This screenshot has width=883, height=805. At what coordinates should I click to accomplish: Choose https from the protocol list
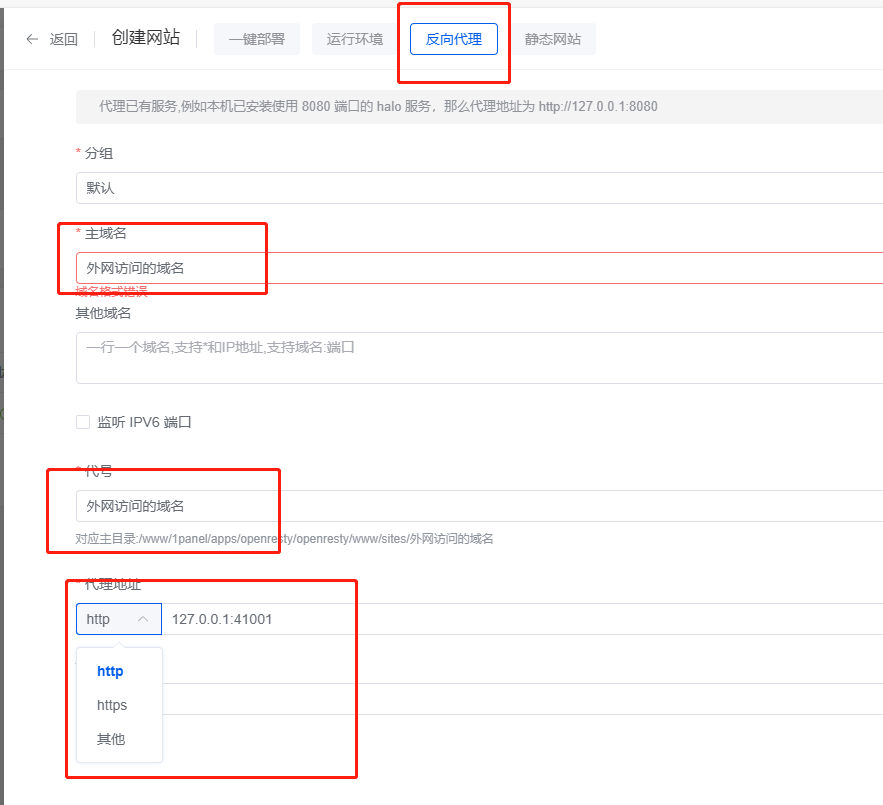pos(111,705)
